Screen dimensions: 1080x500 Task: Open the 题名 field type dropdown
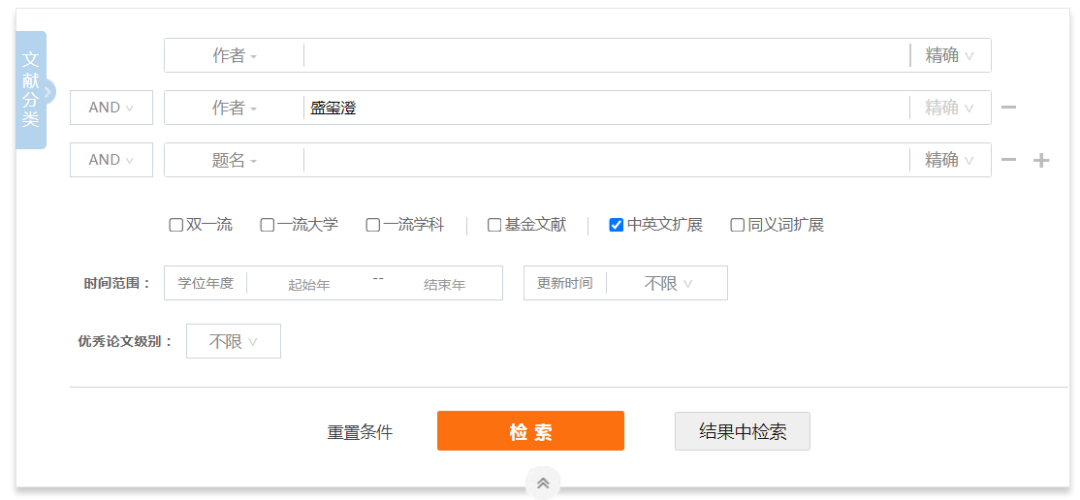click(234, 160)
